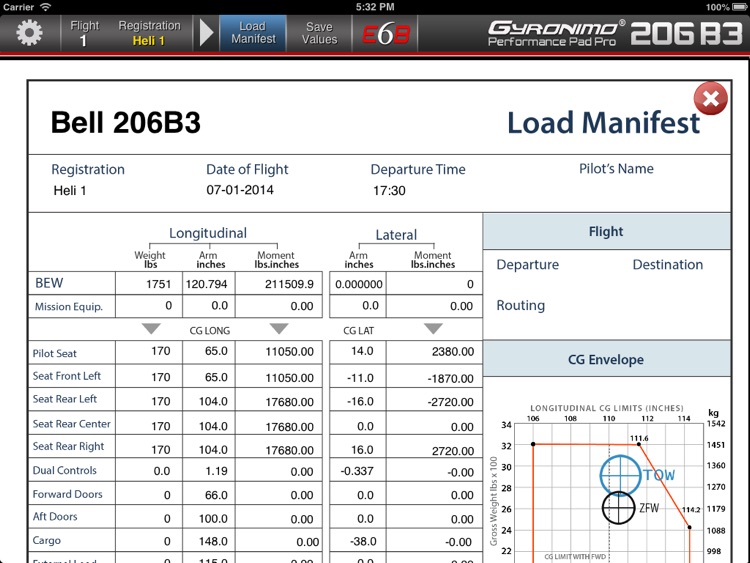
Task: Tap the battery icon in status bar
Action: point(739,7)
